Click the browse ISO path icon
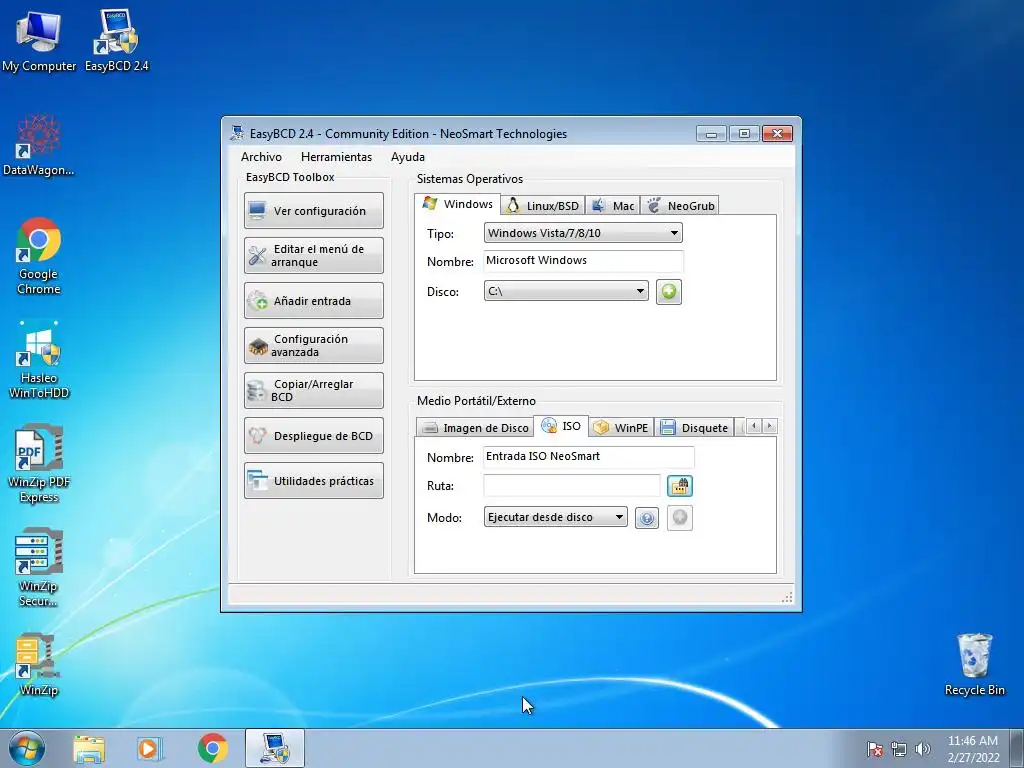The width and height of the screenshot is (1024, 768). 680,486
